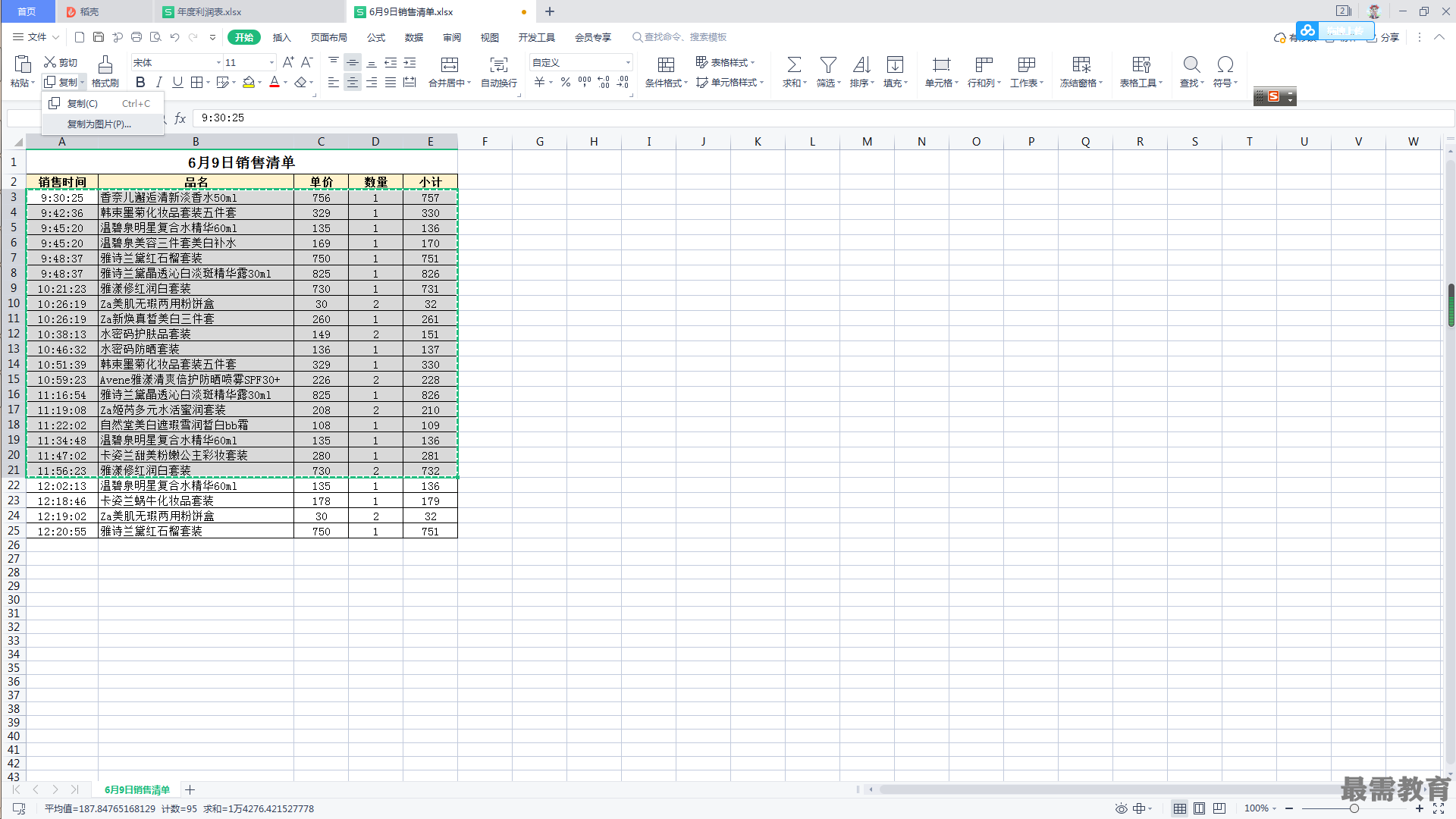Screen dimensions: 1456x819
Task: Click the Find (查找) magnifier icon
Action: coord(1191,64)
